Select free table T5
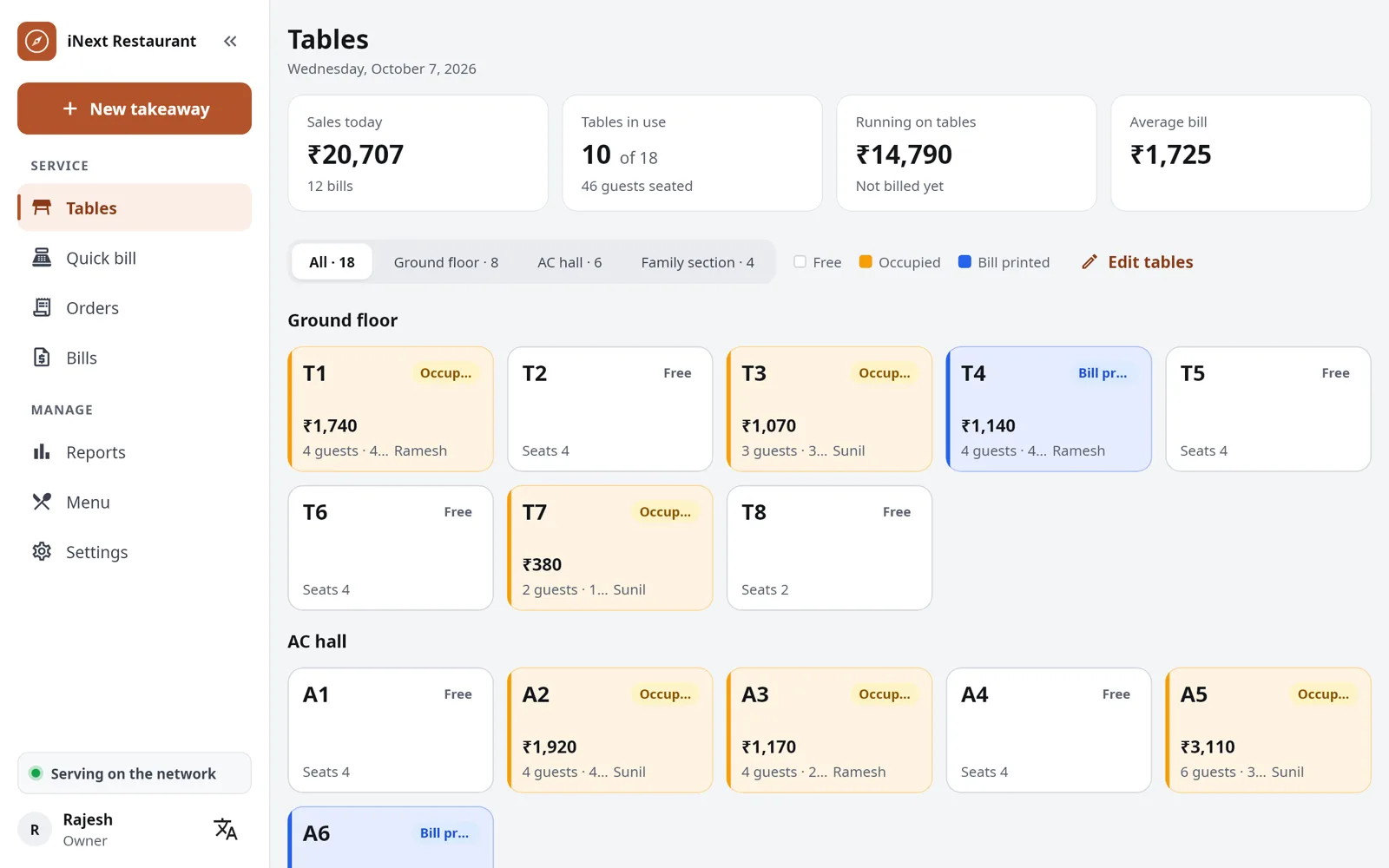The height and width of the screenshot is (868, 1389). (1268, 409)
